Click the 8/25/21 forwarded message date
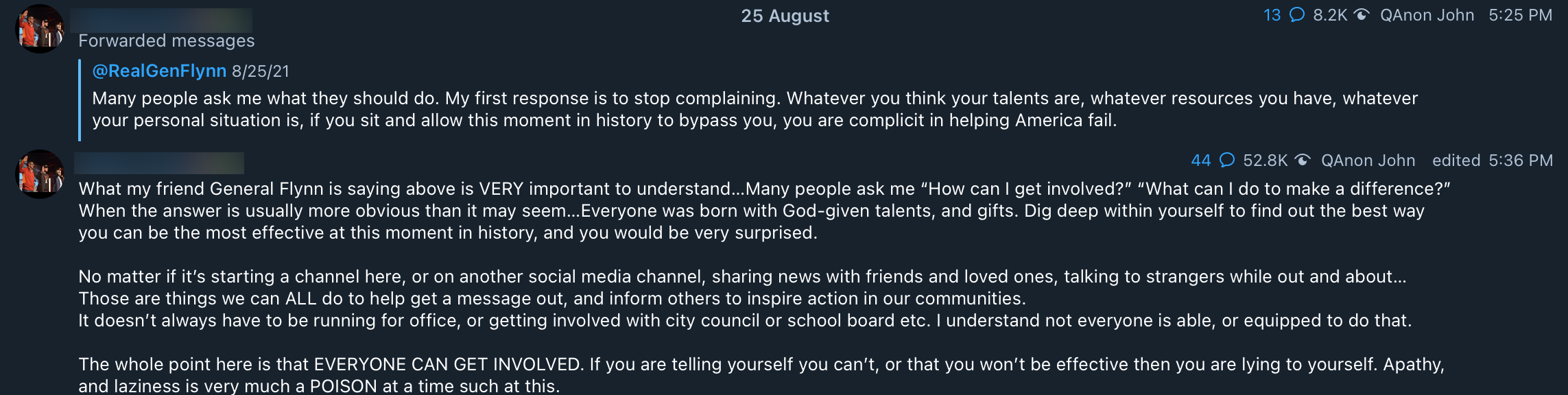Viewport: 1568px width, 395px height. pyautogui.click(x=261, y=71)
